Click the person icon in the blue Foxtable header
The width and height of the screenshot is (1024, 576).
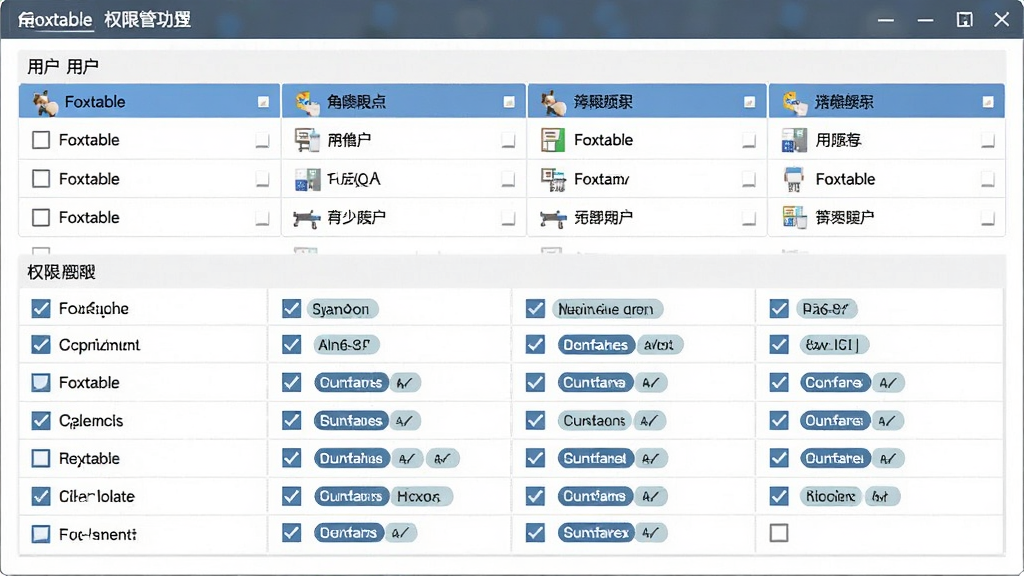[45, 103]
